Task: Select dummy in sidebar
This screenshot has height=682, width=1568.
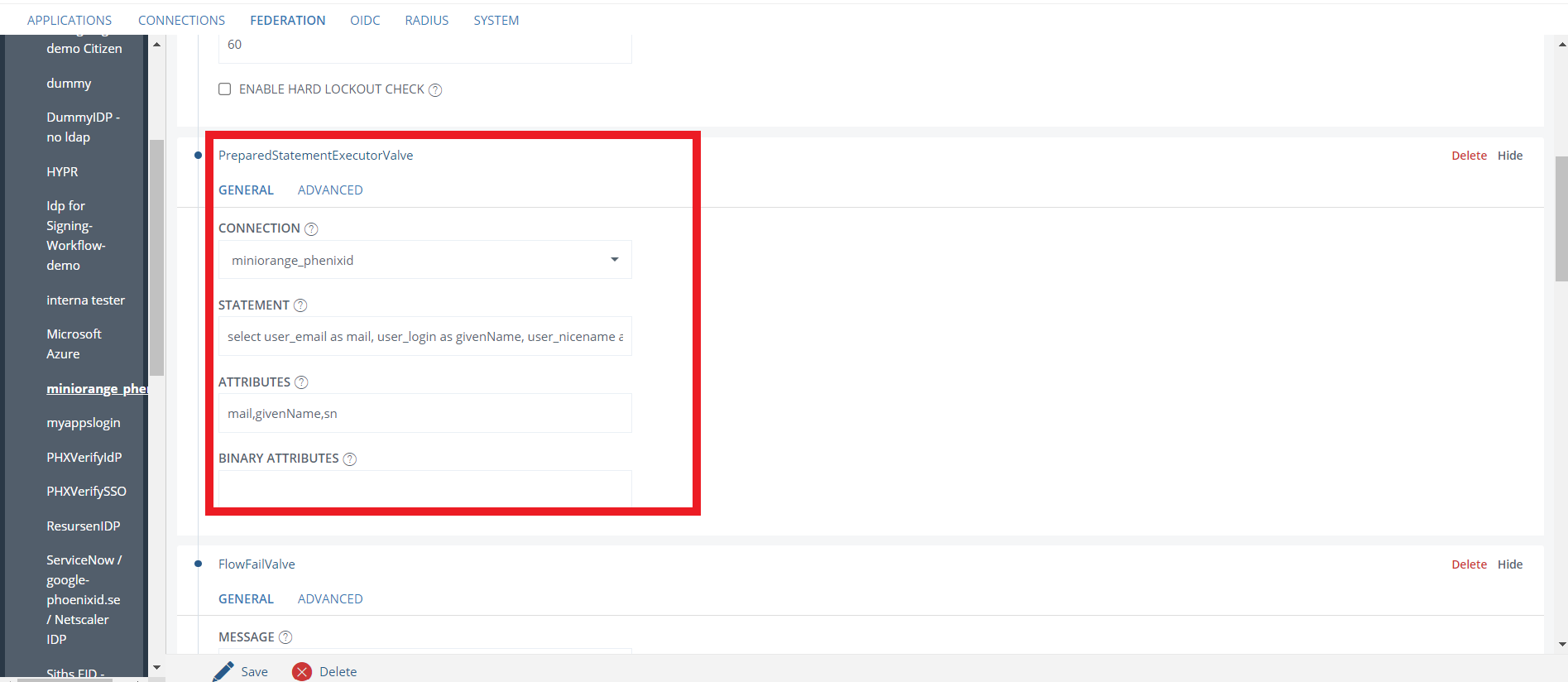Action: pyautogui.click(x=69, y=84)
